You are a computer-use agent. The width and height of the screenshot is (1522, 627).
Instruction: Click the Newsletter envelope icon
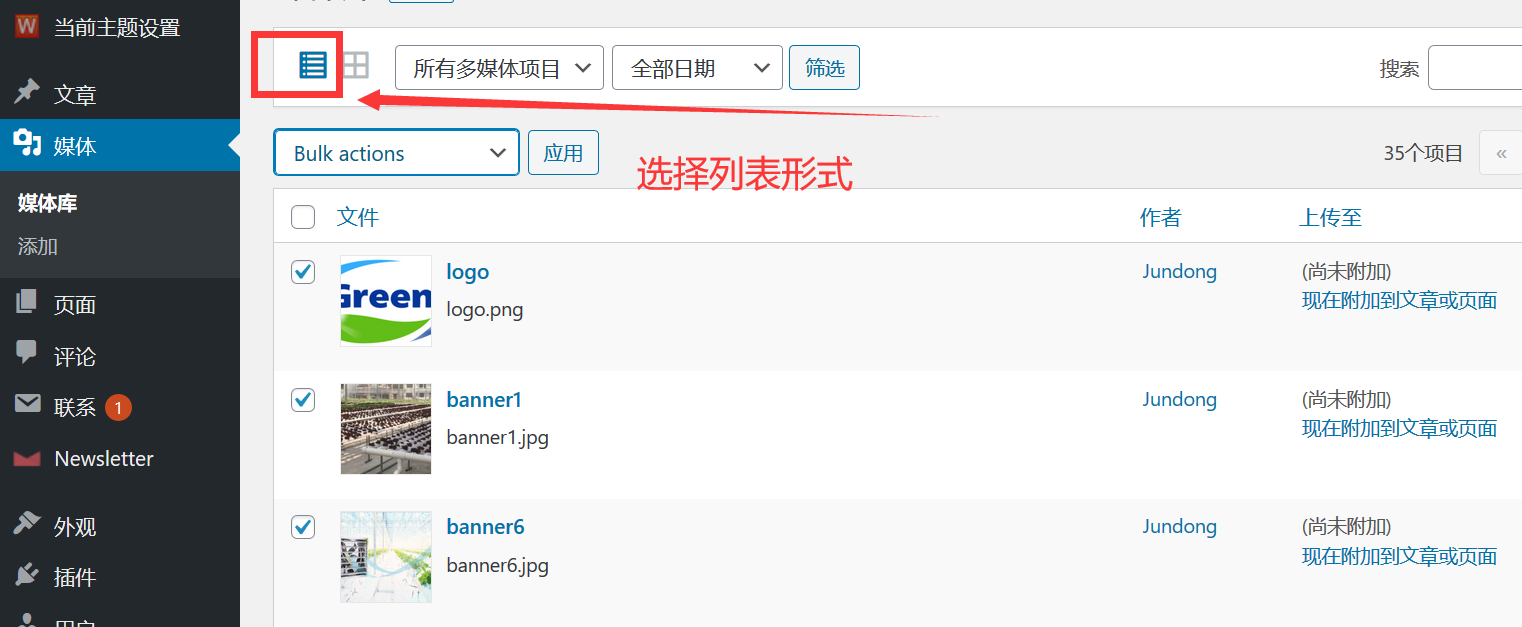27,459
